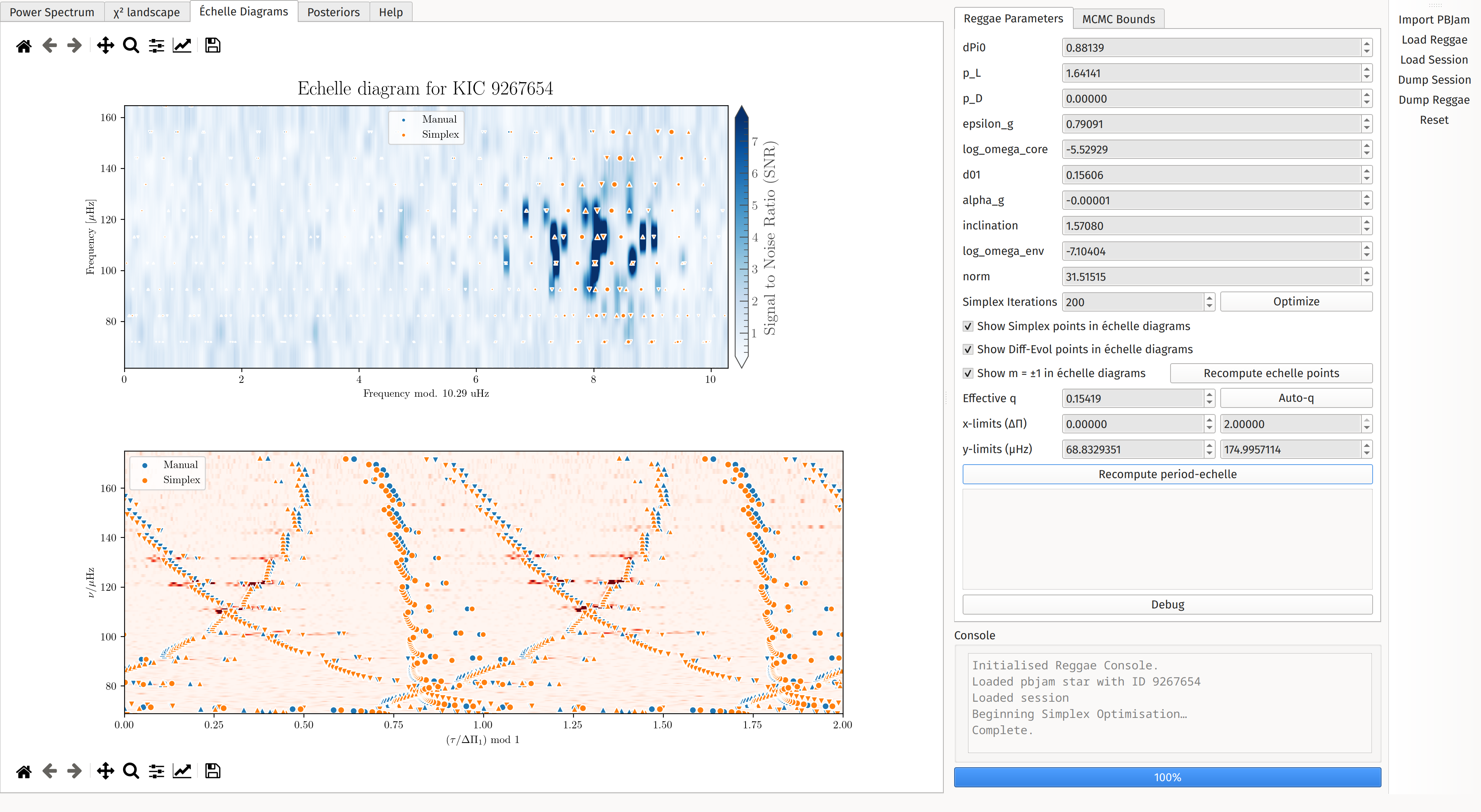Disable Show m = ±1 checkbox
The image size is (1481, 812).
[x=968, y=373]
